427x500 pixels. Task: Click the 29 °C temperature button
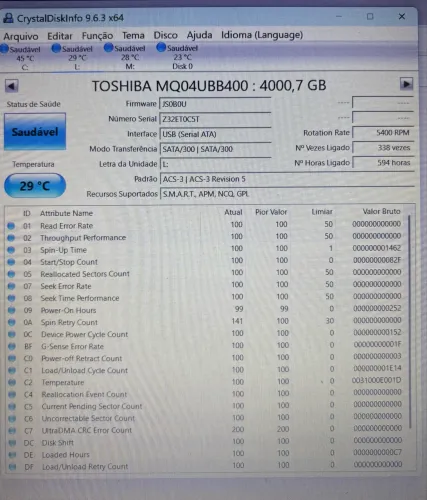pyautogui.click(x=35, y=185)
